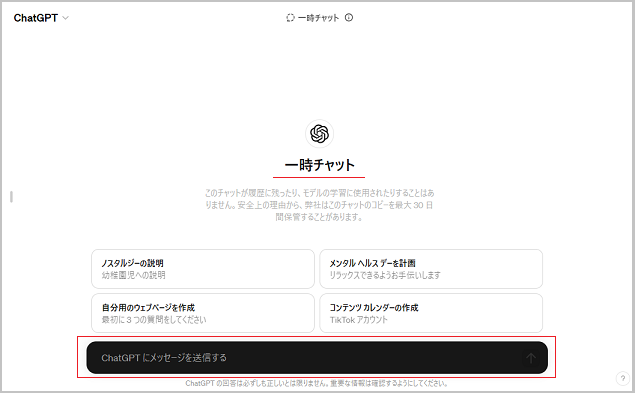The image size is (635, 393).
Task: Click the send arrow button
Action: (x=531, y=358)
